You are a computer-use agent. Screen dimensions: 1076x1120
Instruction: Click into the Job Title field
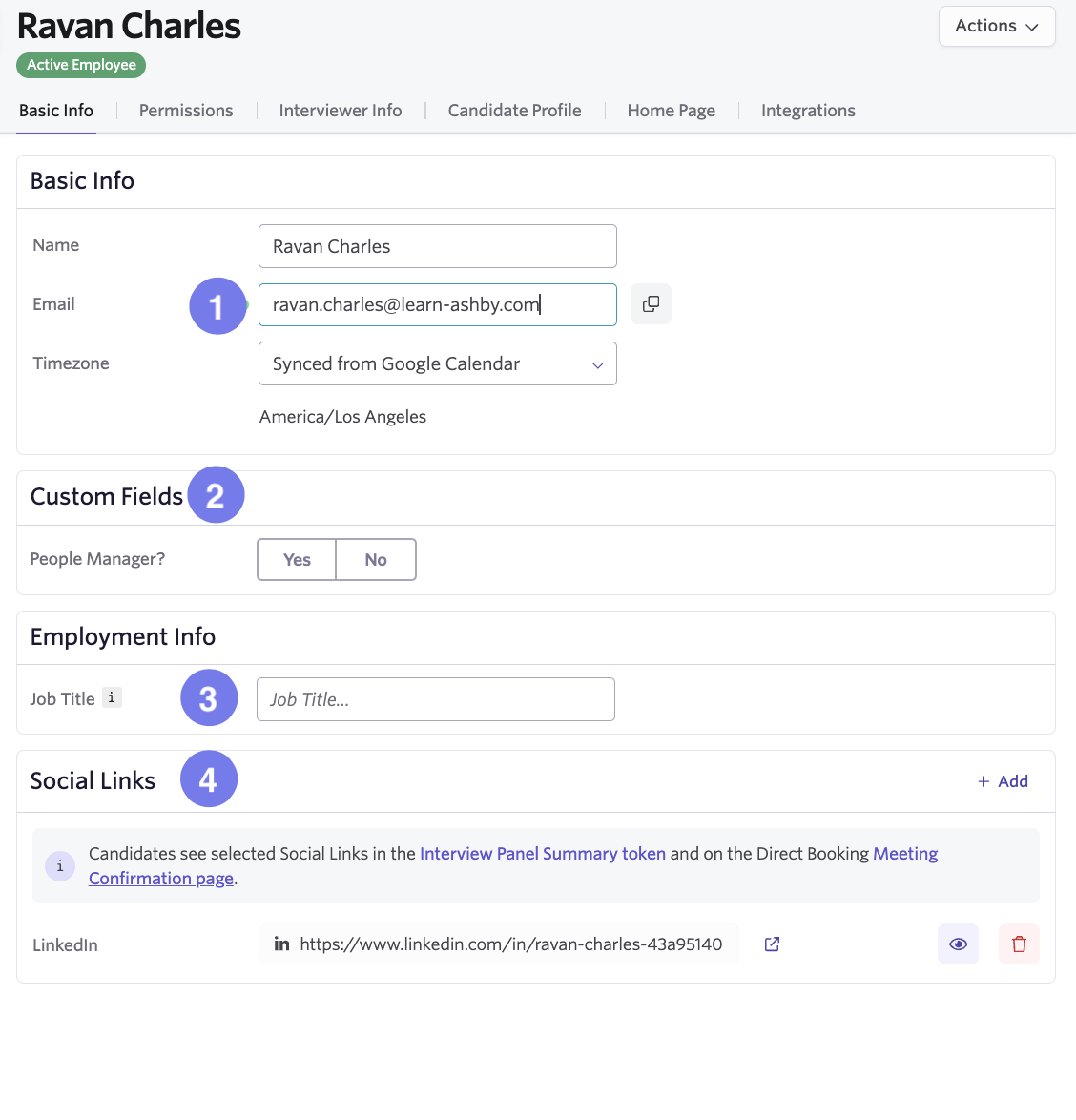[x=436, y=699]
